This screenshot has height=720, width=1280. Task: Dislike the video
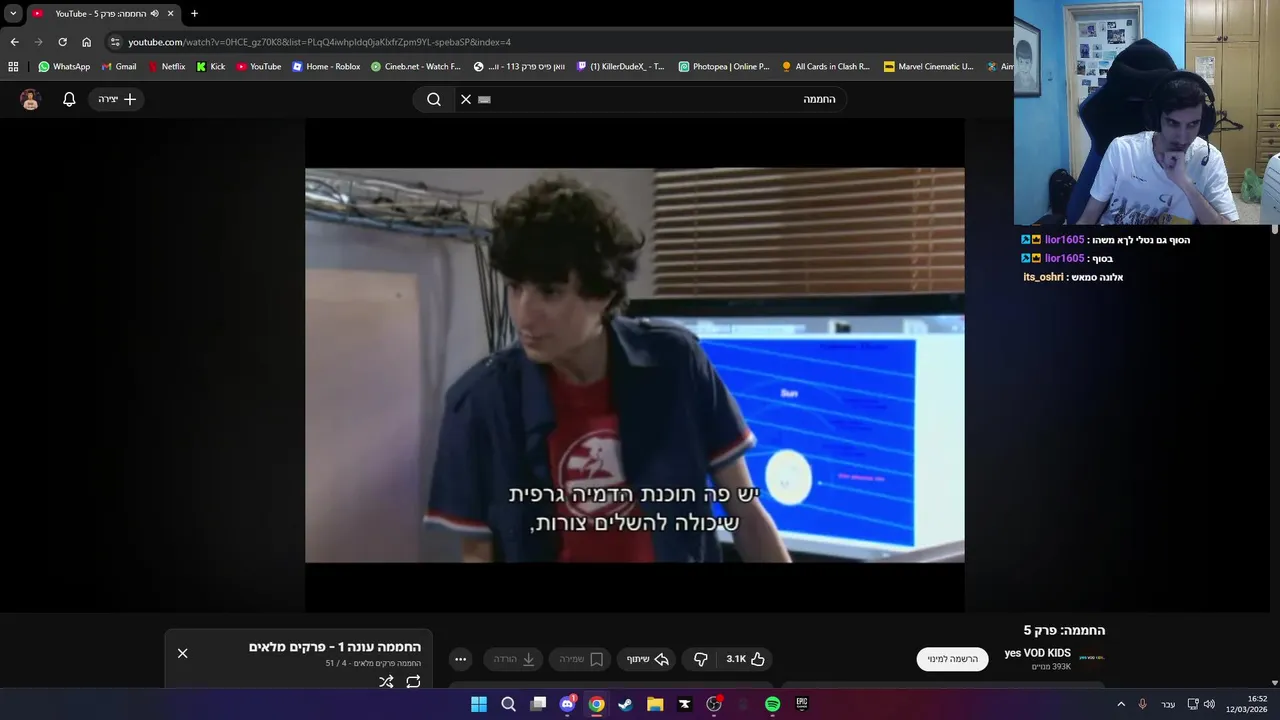[x=701, y=659]
